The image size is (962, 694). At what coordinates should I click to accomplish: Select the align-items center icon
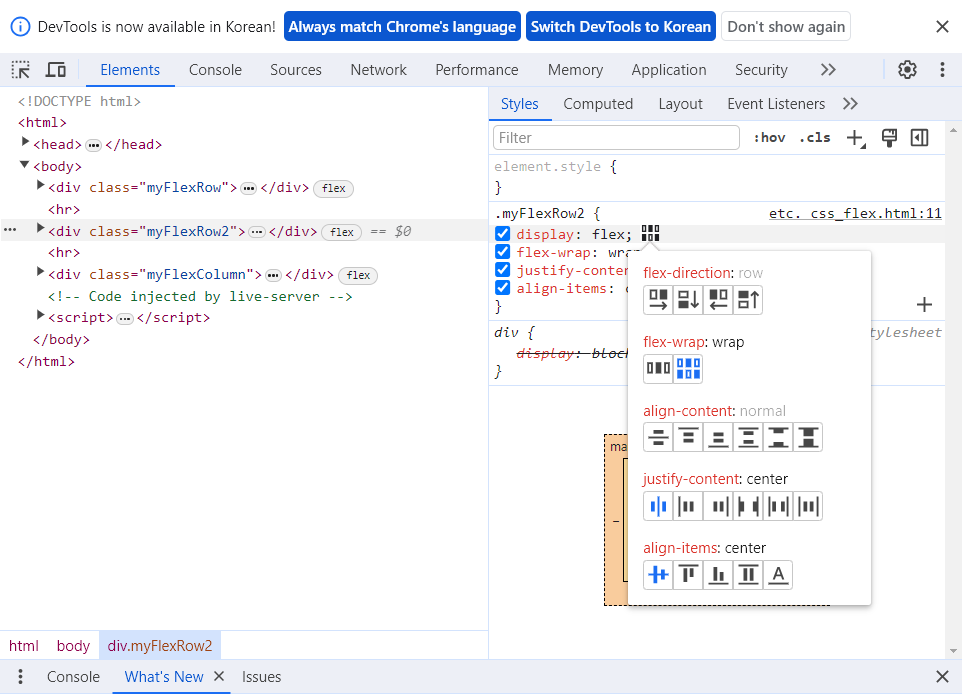[x=658, y=575]
